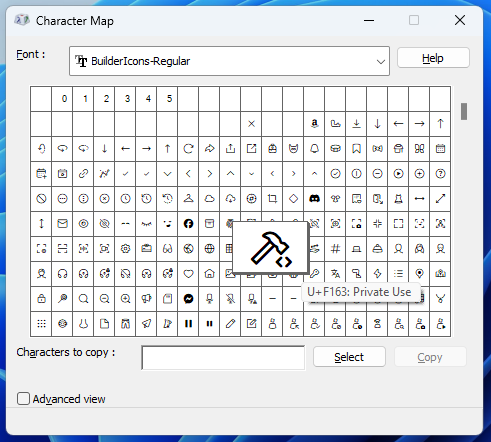Select the calendar glyph in the third row's last cell
Screen dimensions: 491x442
click(440, 149)
